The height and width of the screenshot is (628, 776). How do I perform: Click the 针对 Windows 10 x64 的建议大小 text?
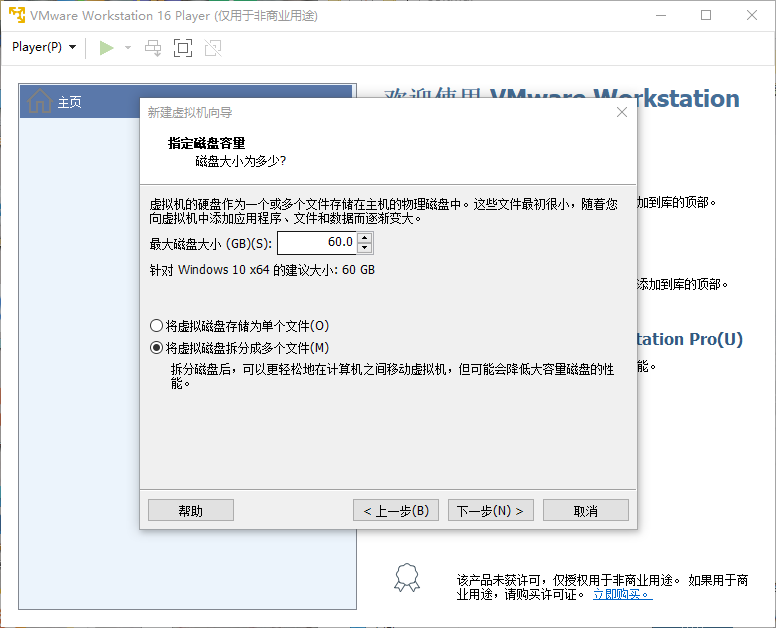(x=262, y=270)
